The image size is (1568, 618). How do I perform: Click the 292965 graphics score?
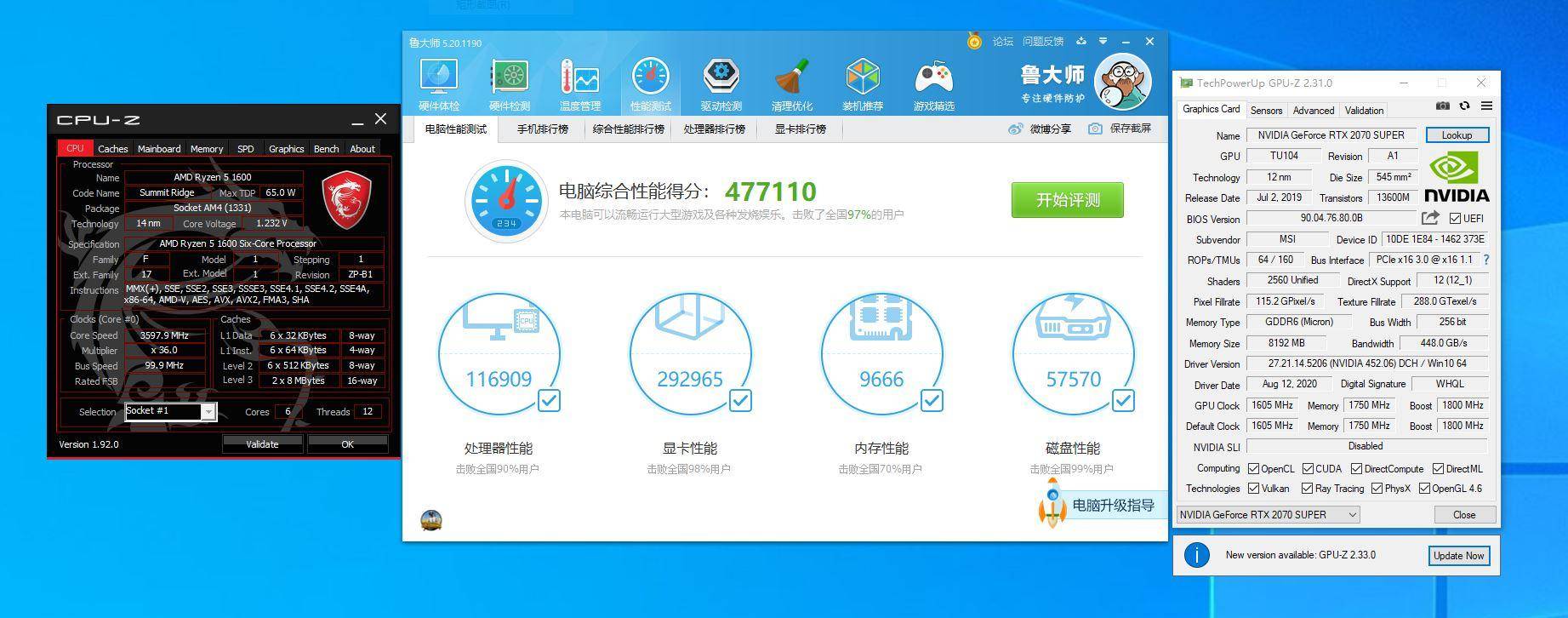coord(690,379)
